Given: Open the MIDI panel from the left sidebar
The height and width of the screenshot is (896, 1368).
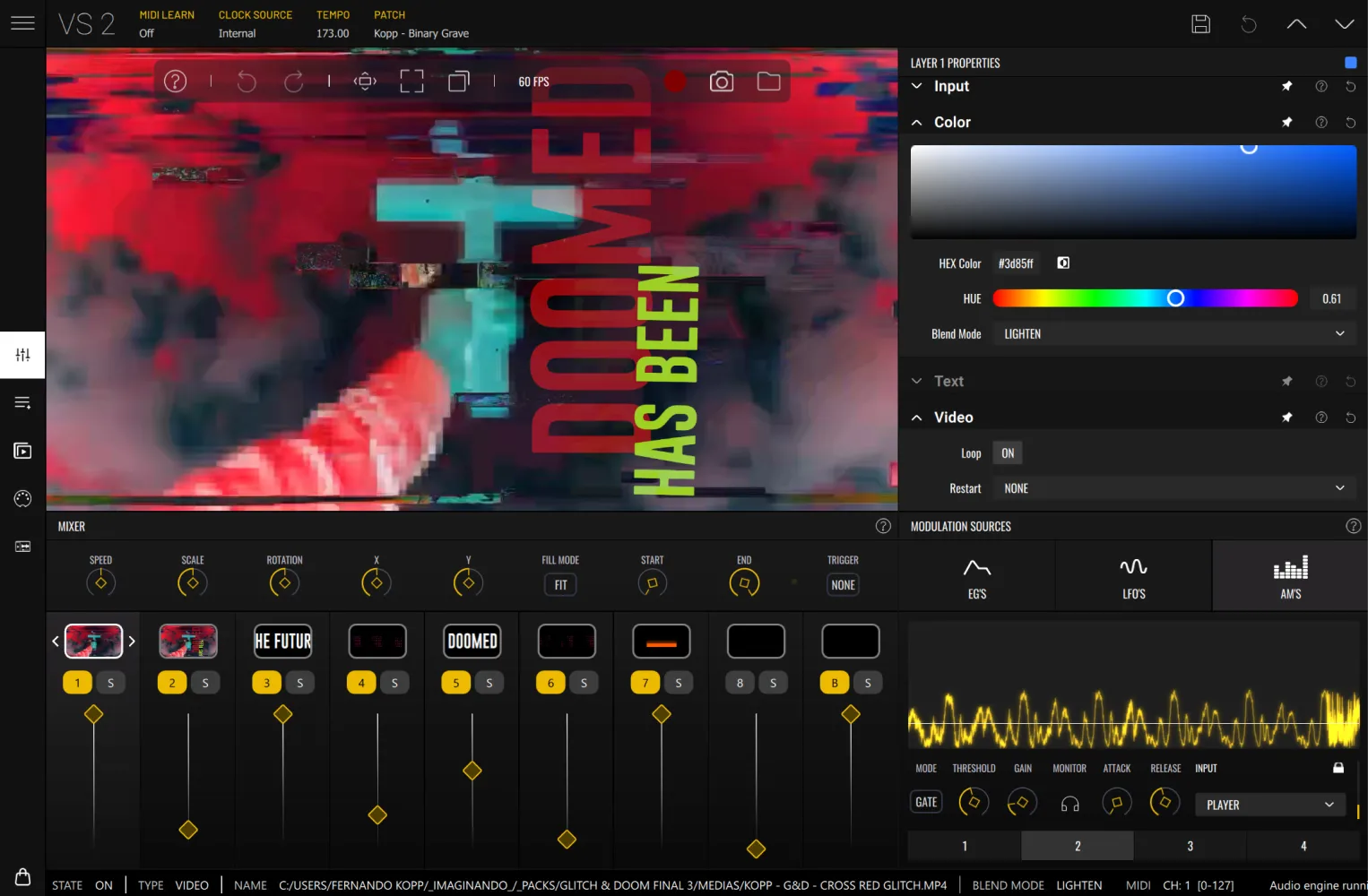Looking at the screenshot, I should (x=22, y=498).
